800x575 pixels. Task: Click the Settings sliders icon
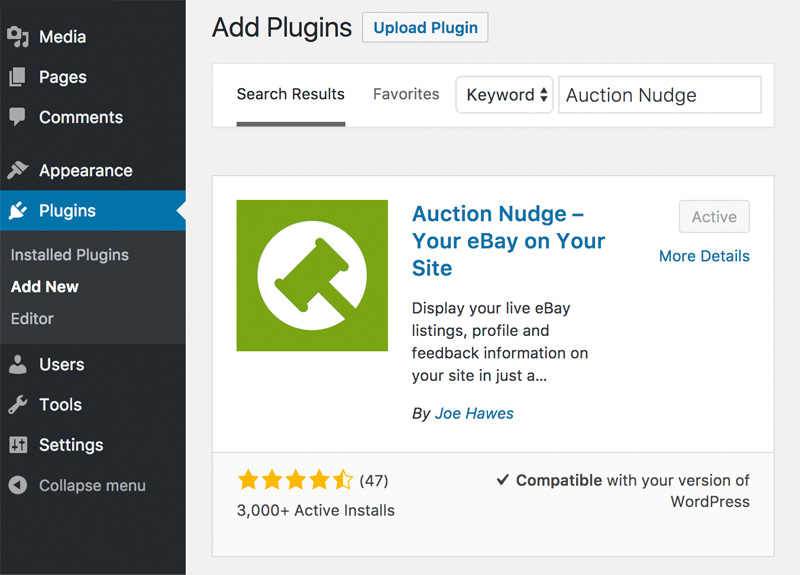(18, 445)
